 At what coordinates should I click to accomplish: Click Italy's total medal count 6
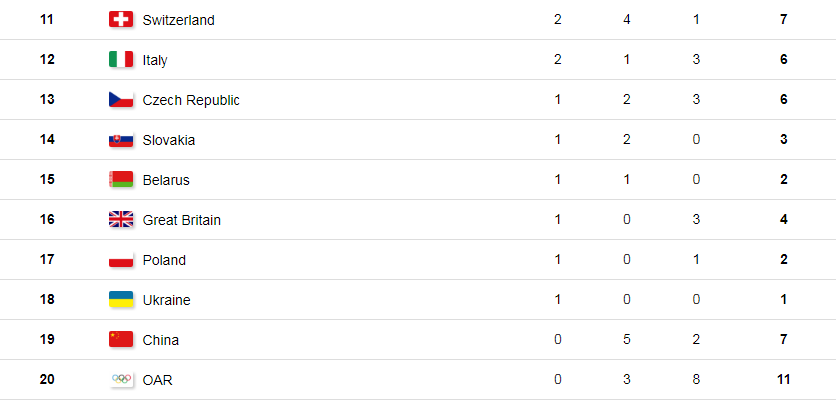[x=783, y=60]
